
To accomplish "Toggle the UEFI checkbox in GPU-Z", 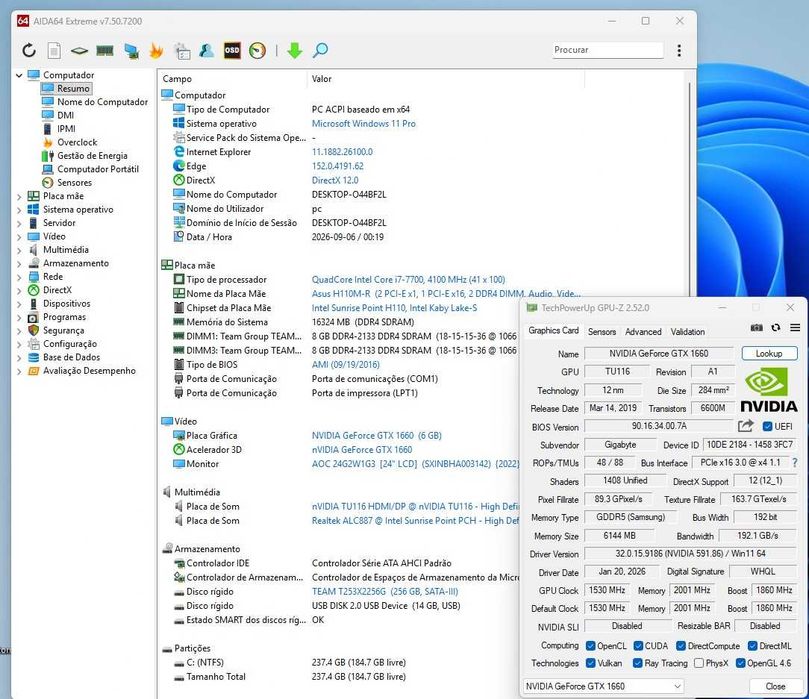I will coord(767,427).
